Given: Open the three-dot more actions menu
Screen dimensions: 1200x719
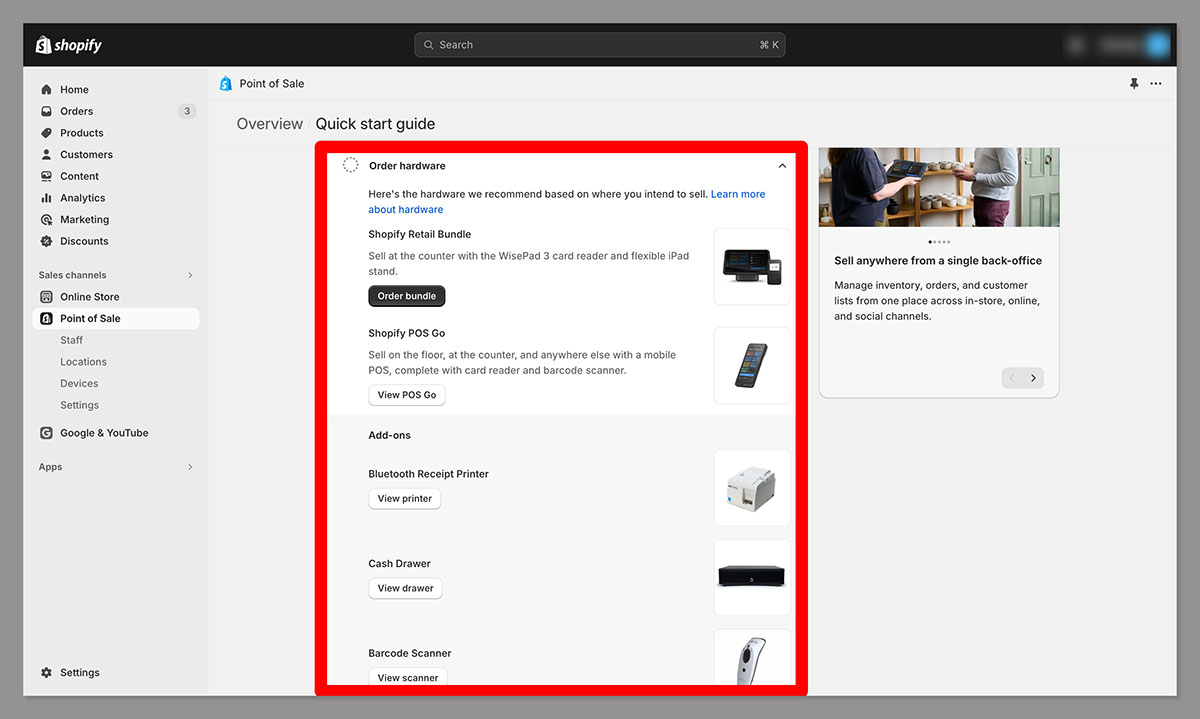Looking at the screenshot, I should [x=1156, y=84].
